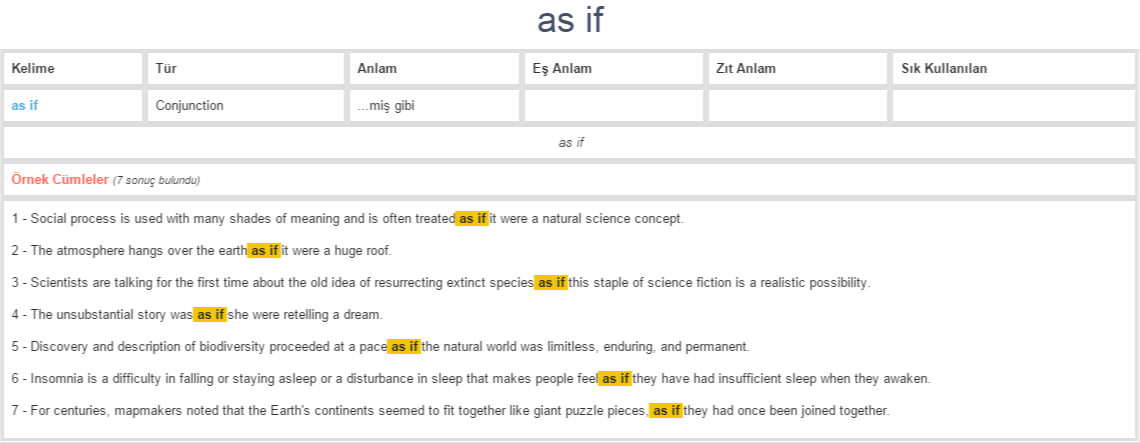Select the Sık Kullanılan column header

click(x=944, y=69)
